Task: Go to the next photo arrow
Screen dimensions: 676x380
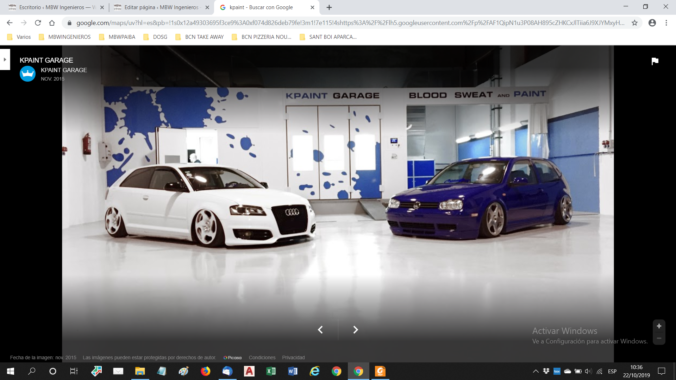Action: tap(355, 330)
